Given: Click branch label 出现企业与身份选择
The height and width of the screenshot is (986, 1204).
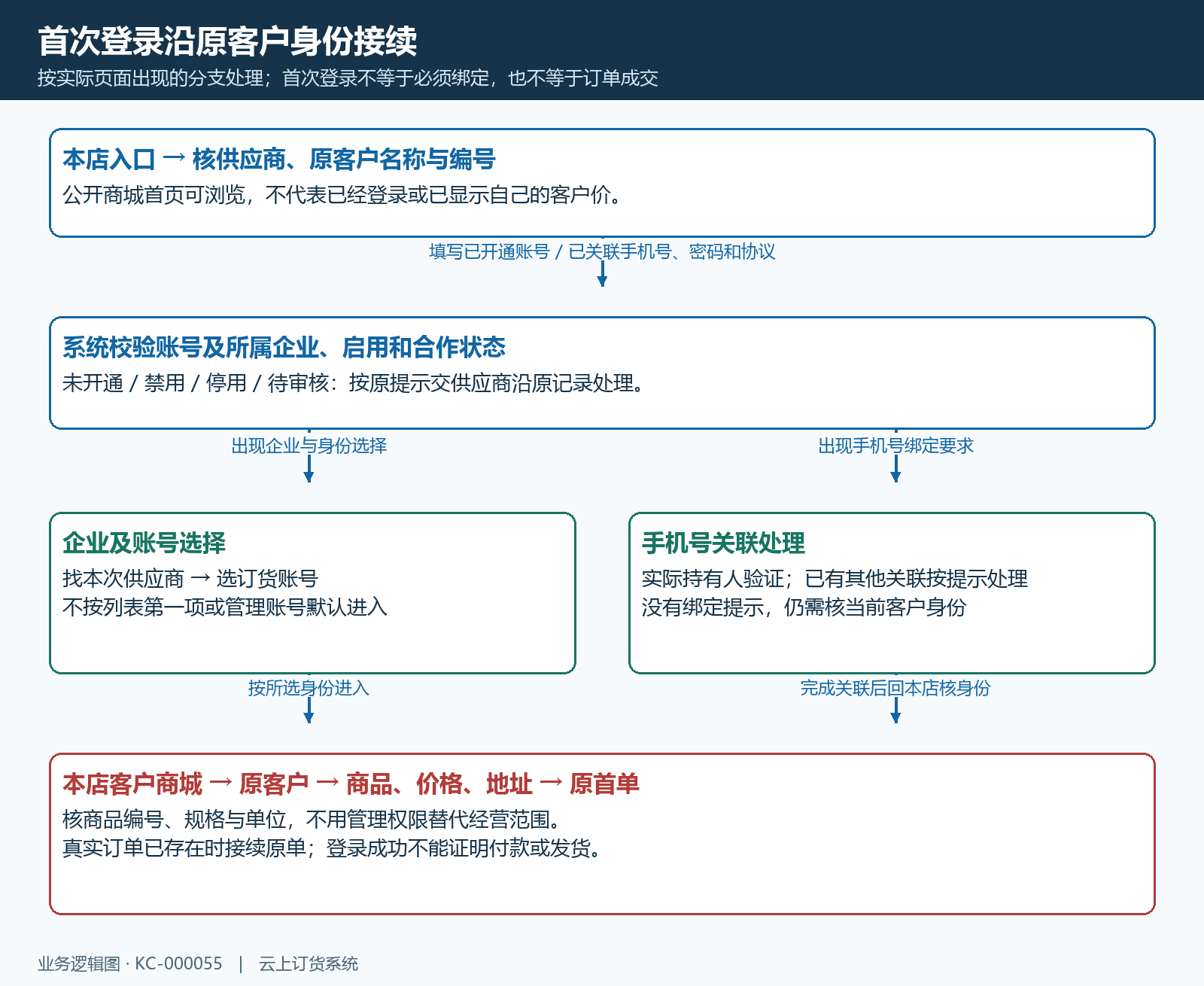Looking at the screenshot, I should (x=309, y=446).
